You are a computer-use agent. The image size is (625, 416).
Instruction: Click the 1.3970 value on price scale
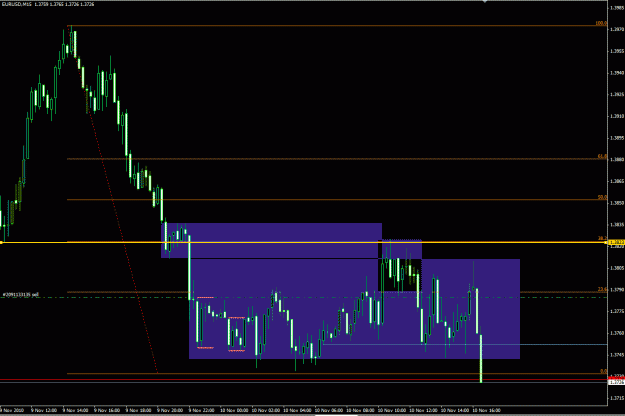[x=617, y=29]
